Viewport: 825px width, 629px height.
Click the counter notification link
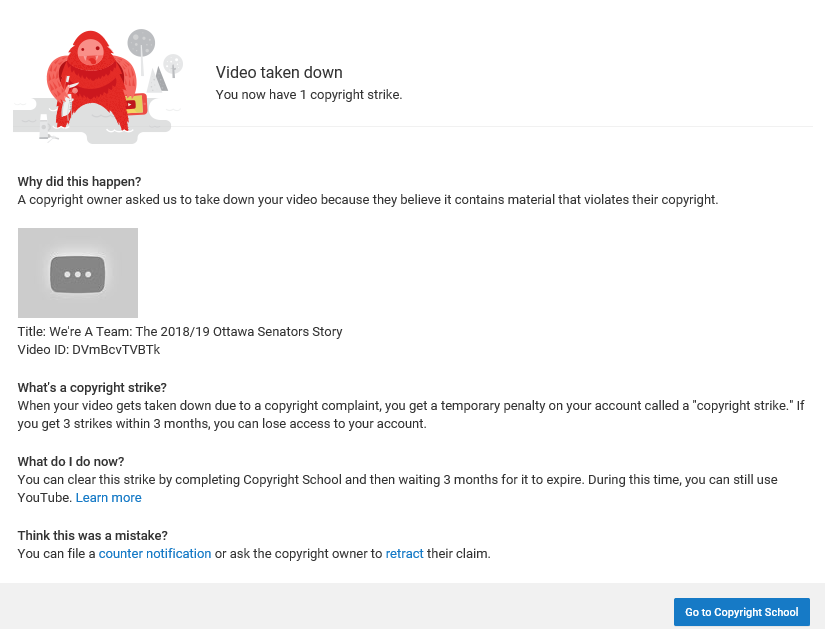click(155, 554)
